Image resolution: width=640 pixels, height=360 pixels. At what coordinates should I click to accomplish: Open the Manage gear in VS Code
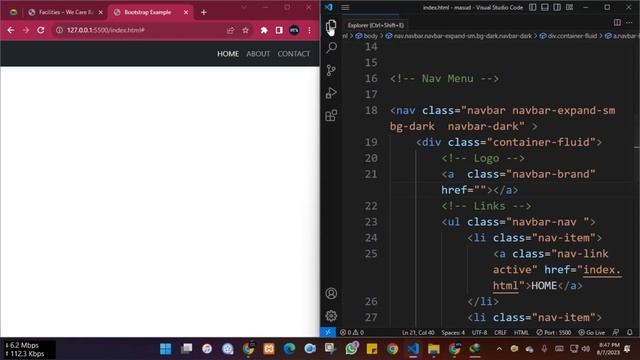click(x=331, y=316)
